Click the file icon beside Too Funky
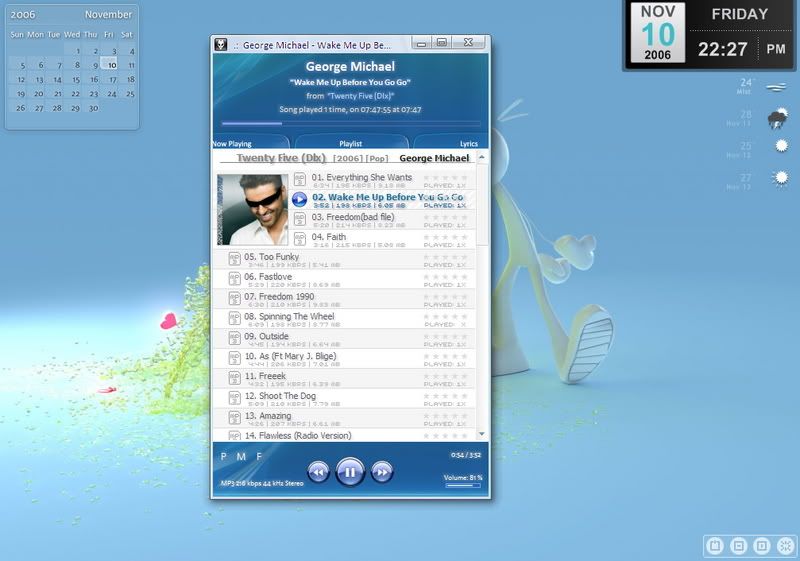The width and height of the screenshot is (800, 561). (x=234, y=259)
